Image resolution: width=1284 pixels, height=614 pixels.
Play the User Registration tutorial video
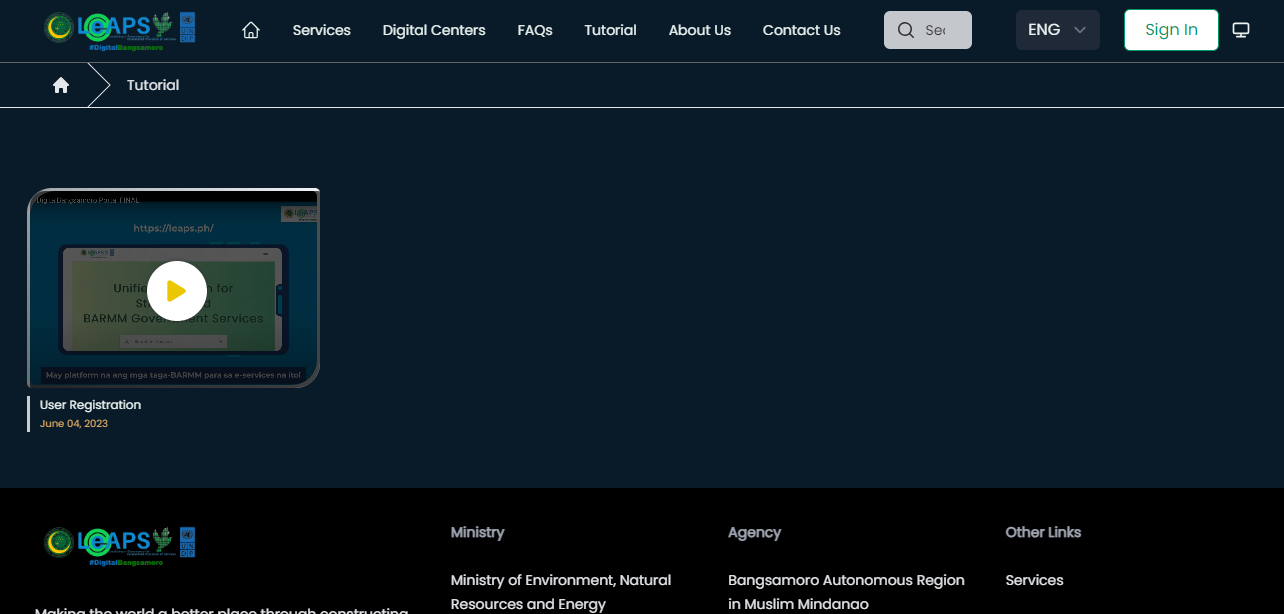pyautogui.click(x=177, y=290)
